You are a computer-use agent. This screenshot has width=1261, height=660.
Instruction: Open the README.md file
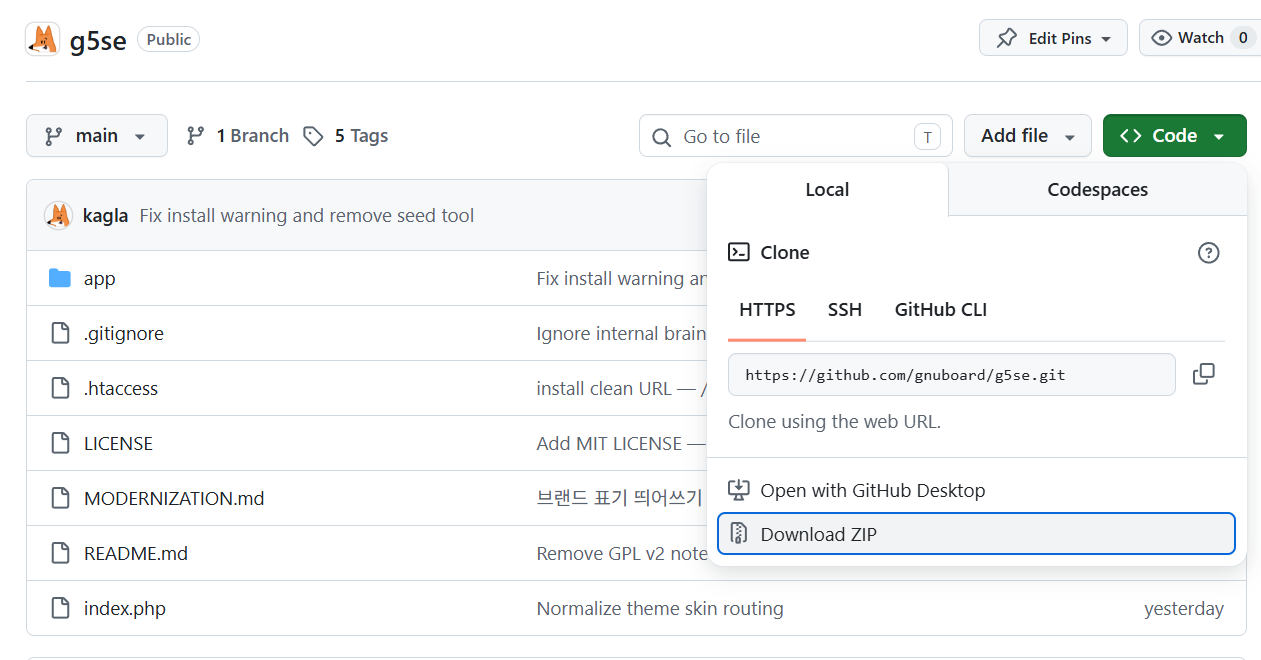(136, 554)
